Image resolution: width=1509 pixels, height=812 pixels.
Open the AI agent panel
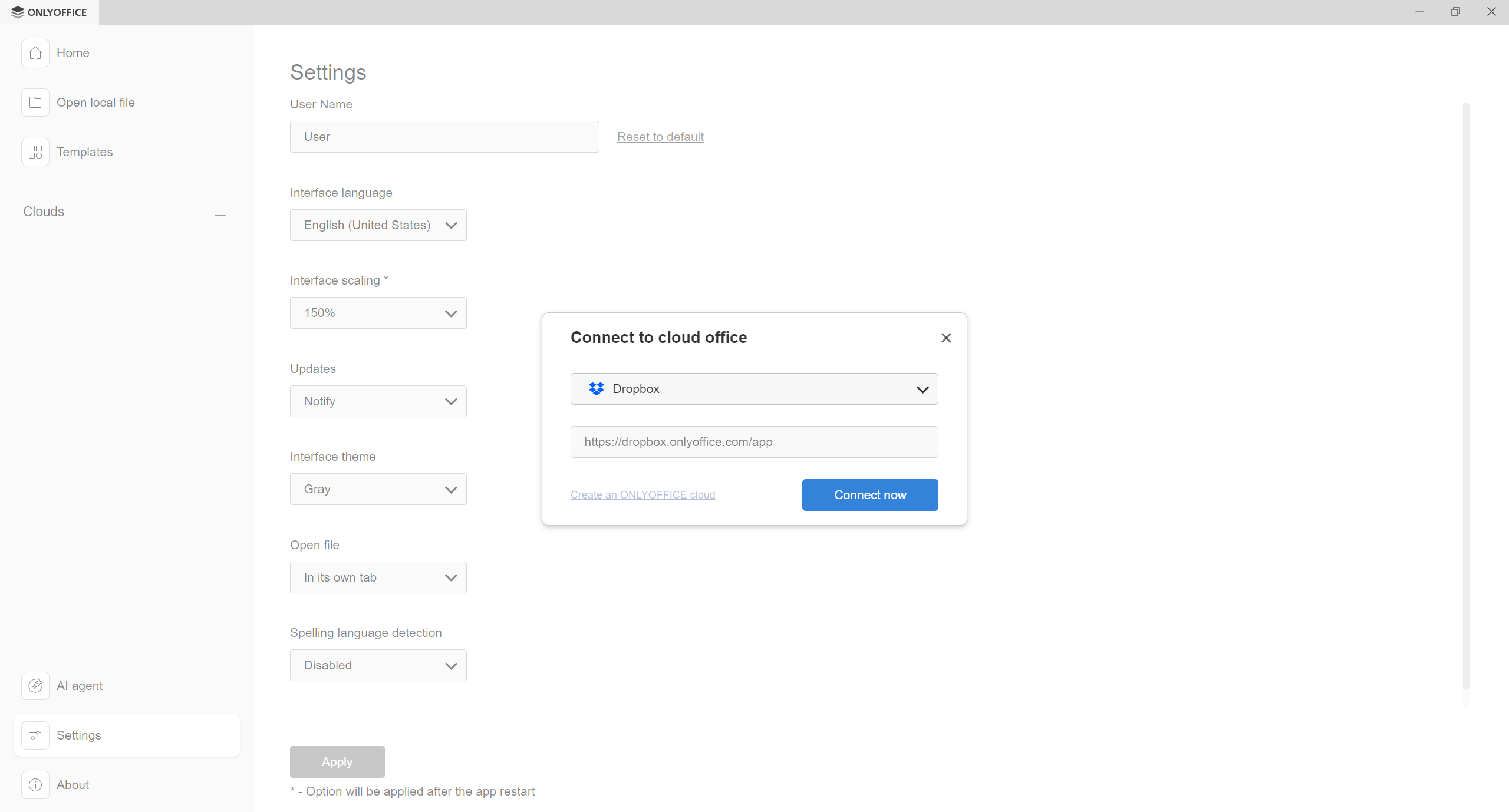tap(35, 685)
